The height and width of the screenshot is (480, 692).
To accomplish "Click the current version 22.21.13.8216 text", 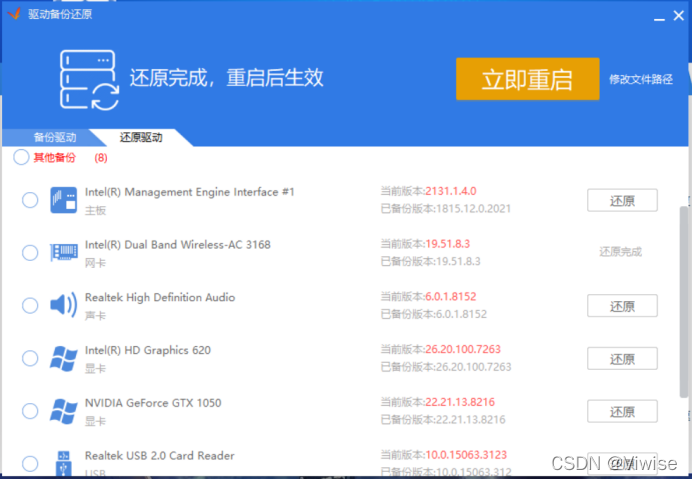I will tap(460, 402).
